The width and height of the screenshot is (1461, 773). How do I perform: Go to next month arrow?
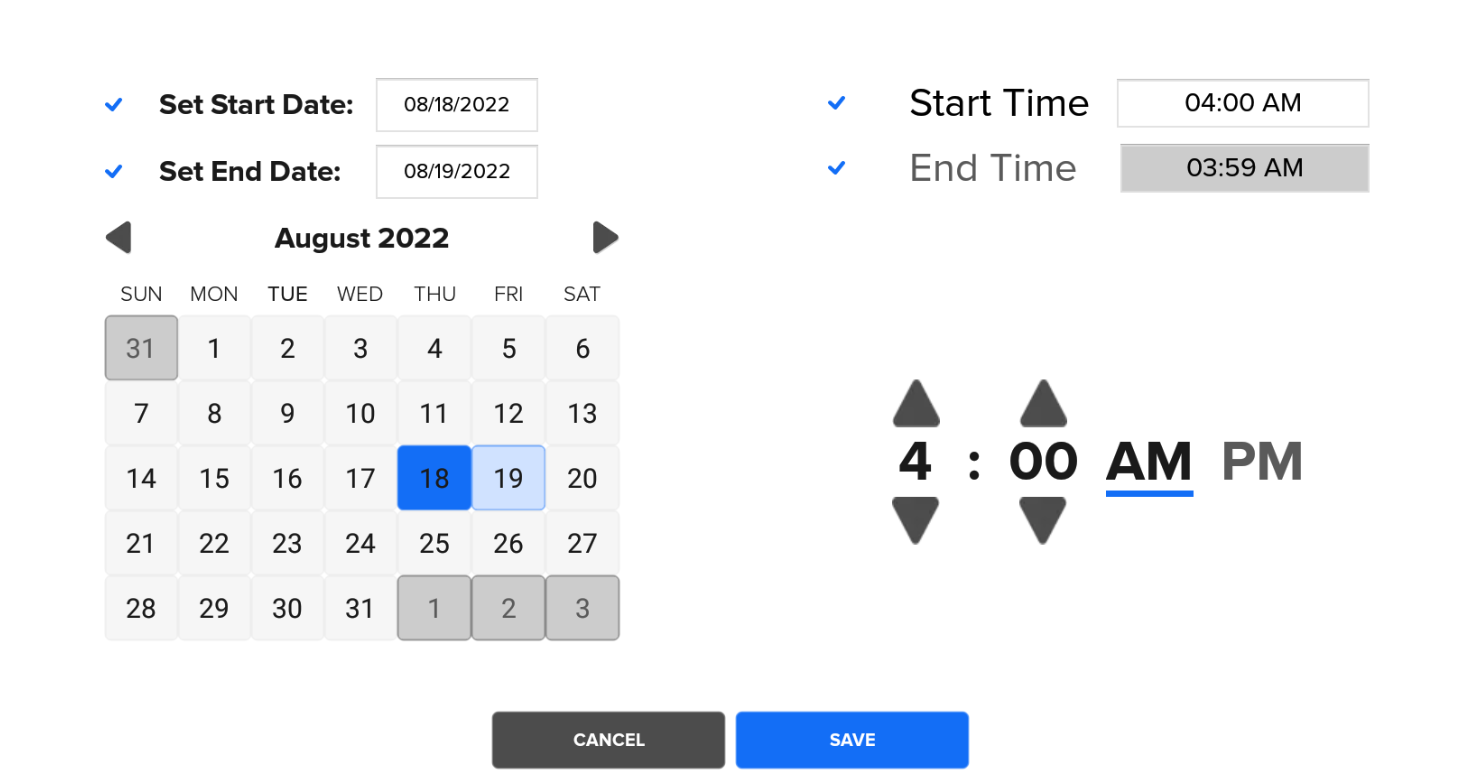click(x=605, y=238)
